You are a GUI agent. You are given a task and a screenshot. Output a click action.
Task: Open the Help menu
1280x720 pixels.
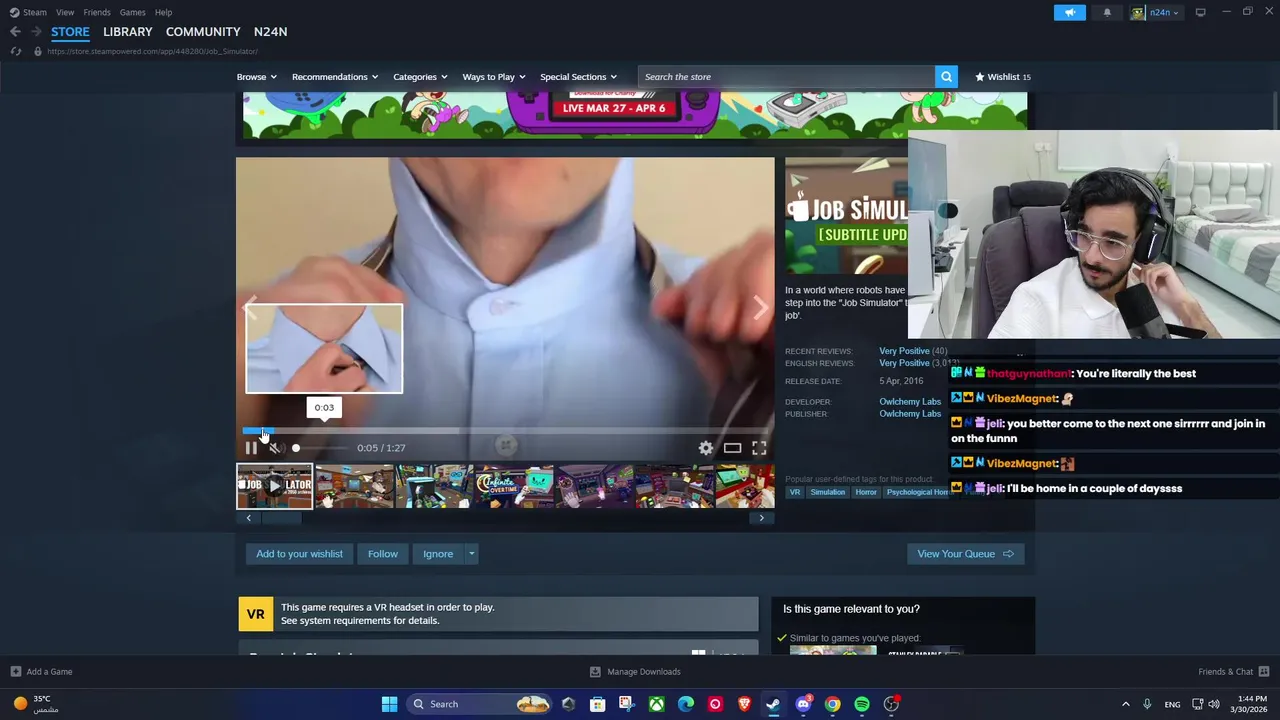pyautogui.click(x=164, y=12)
